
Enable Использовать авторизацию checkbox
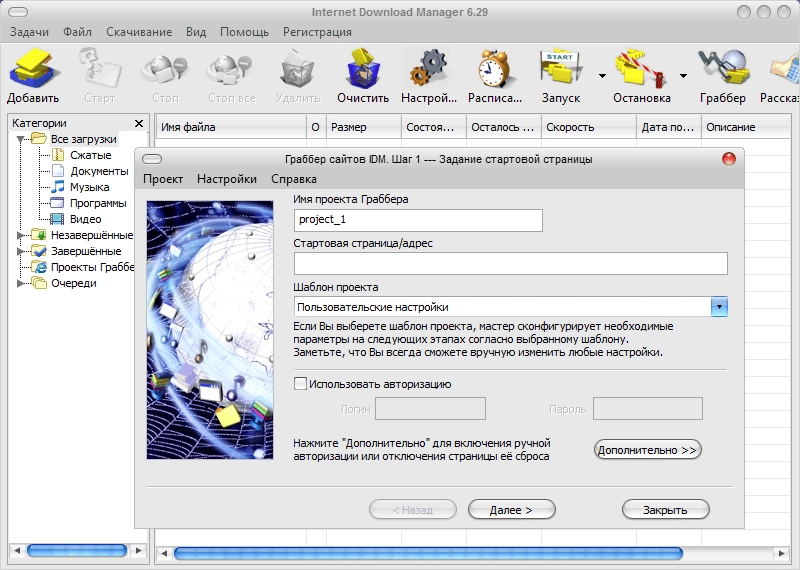tap(301, 384)
